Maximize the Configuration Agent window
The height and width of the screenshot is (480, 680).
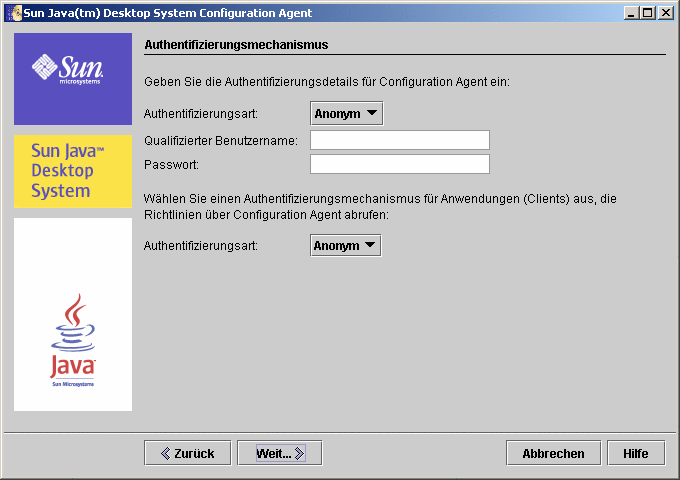(x=648, y=13)
